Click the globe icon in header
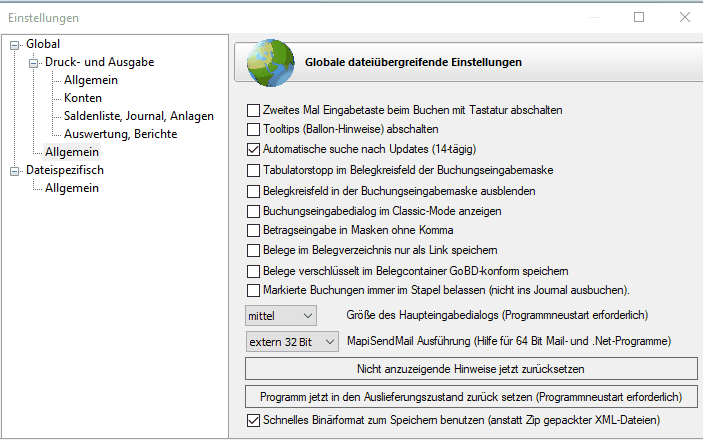 [270, 63]
